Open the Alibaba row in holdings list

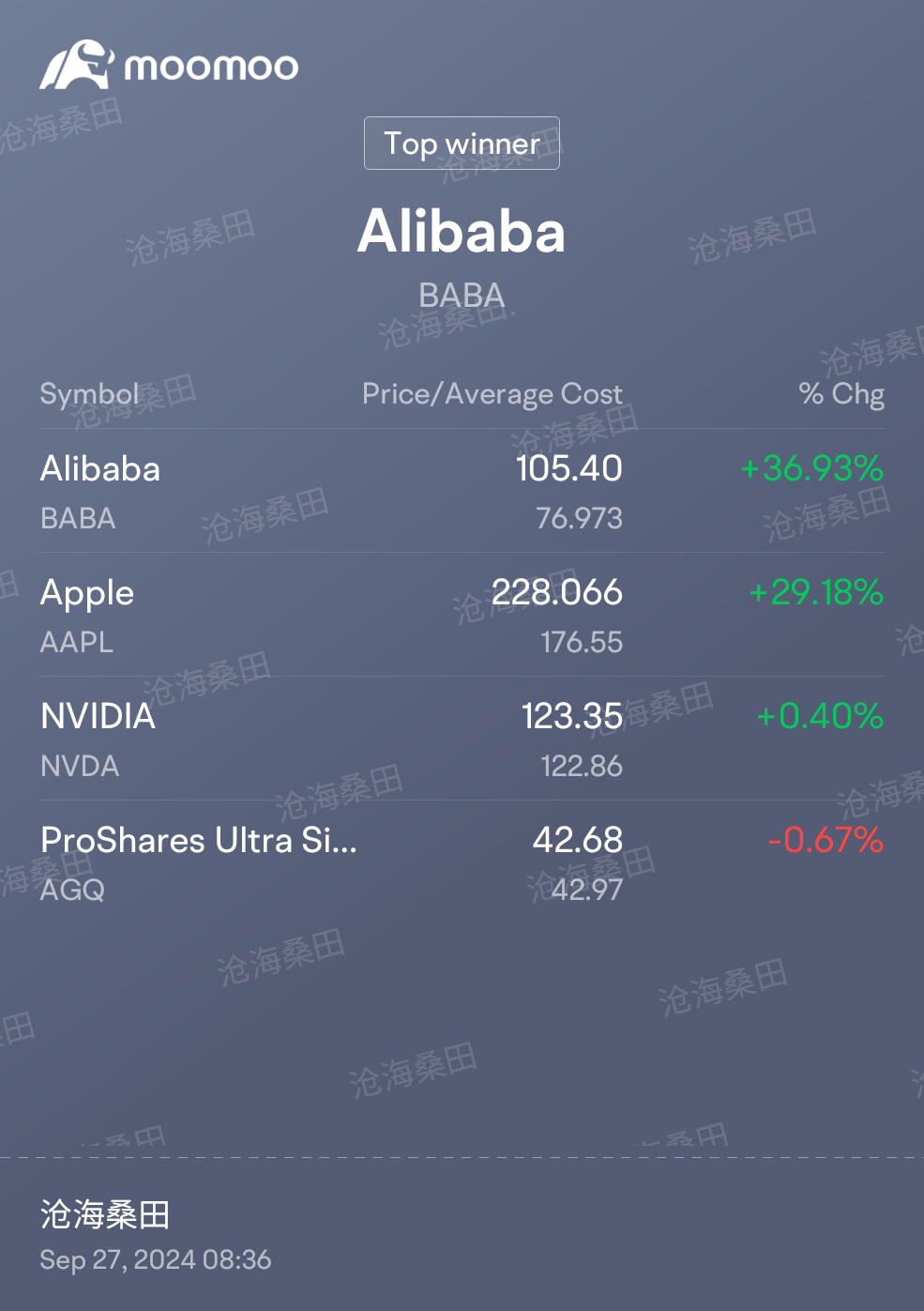click(x=462, y=492)
